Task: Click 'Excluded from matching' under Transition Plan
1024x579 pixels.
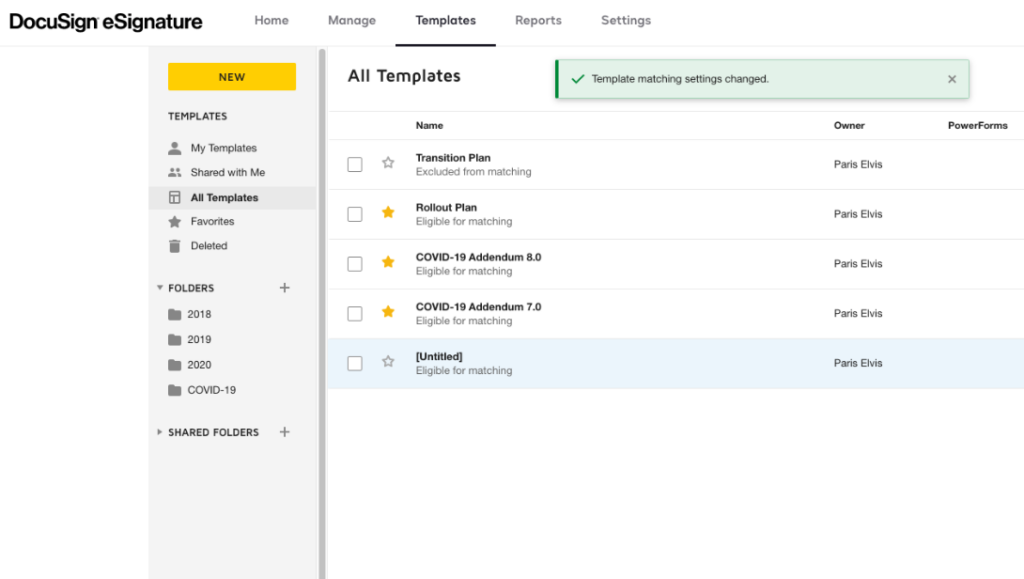Action: [473, 172]
